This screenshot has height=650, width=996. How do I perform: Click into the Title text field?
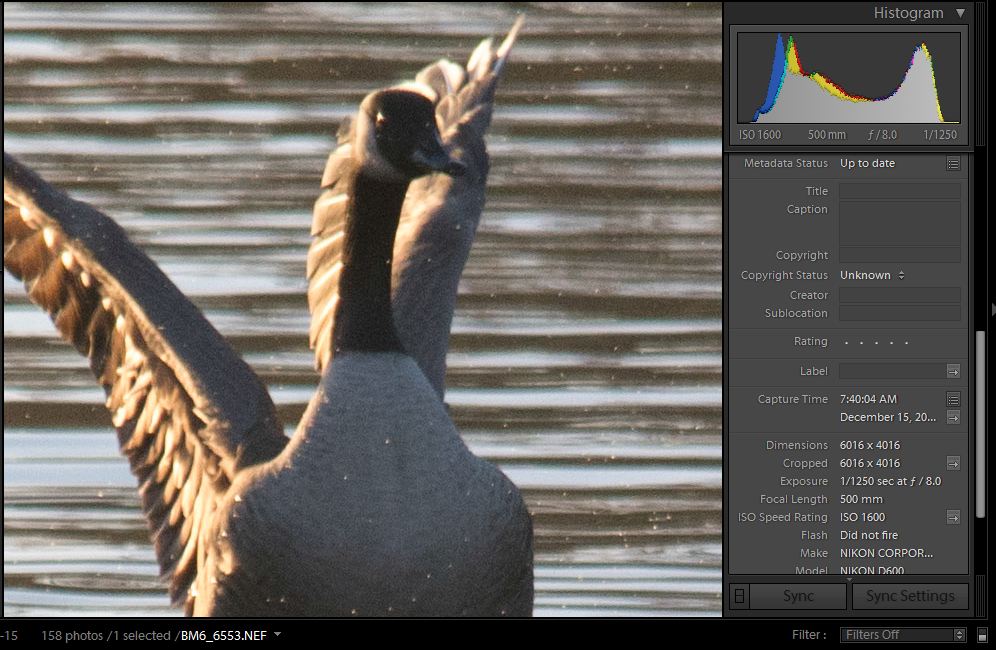[x=899, y=191]
